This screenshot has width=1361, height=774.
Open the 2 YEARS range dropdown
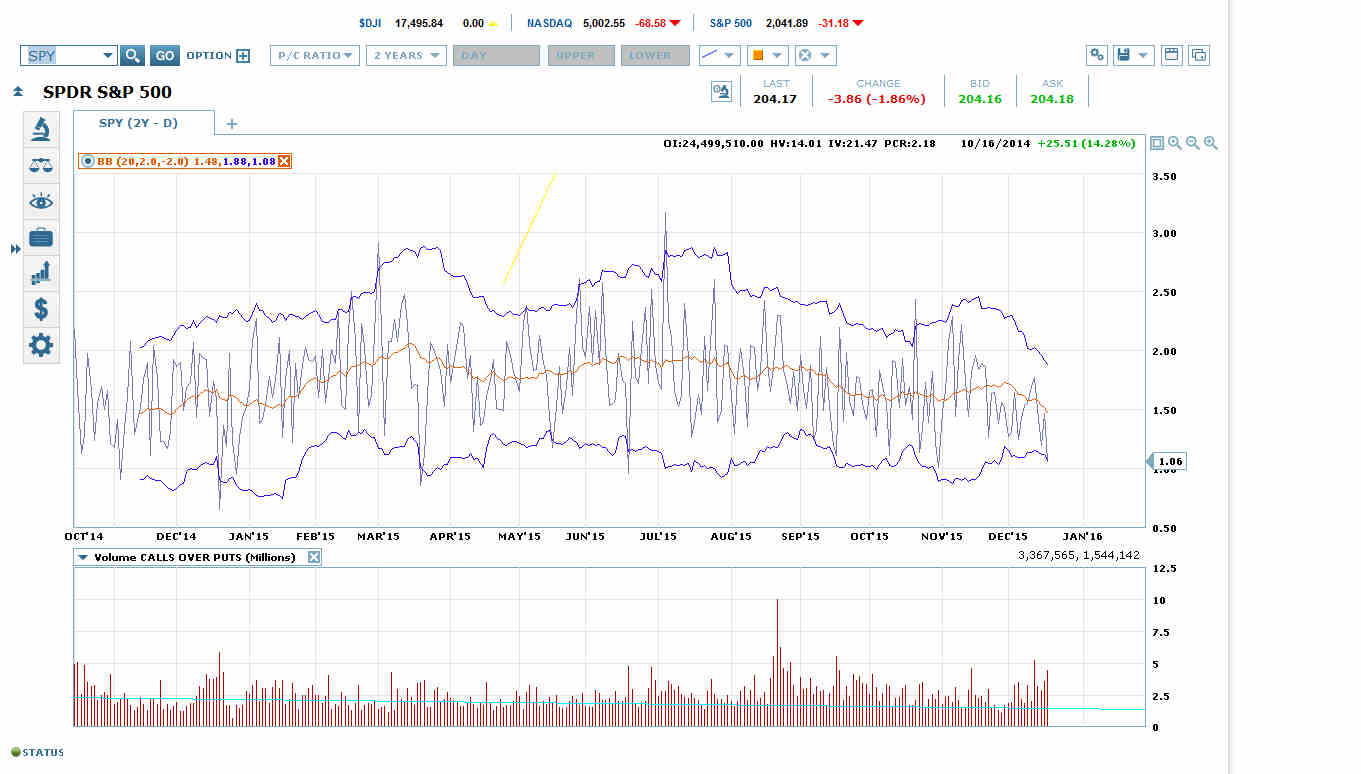(x=406, y=56)
